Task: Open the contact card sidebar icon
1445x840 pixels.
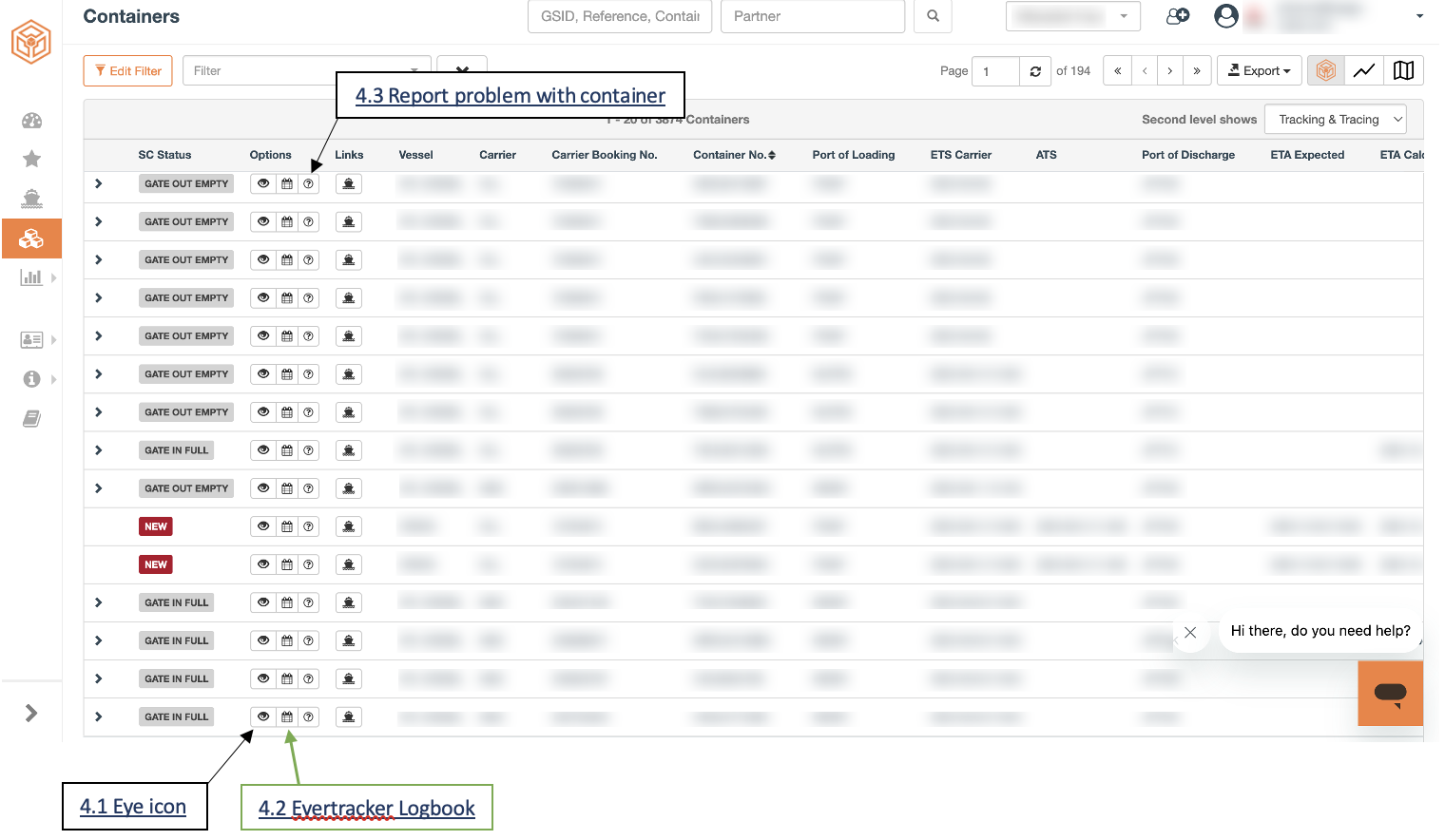Action: (x=31, y=339)
